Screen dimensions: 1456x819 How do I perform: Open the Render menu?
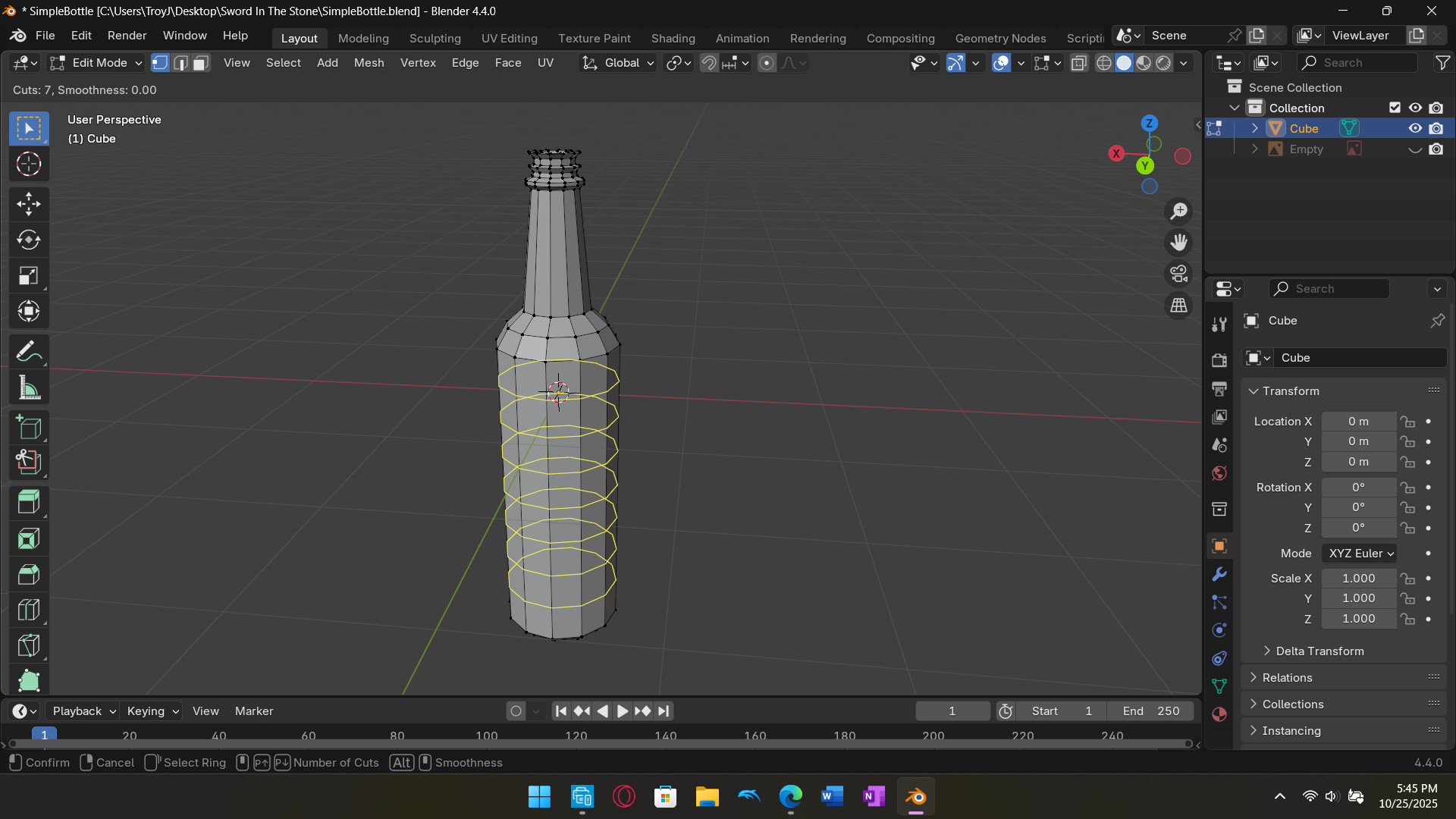(x=127, y=36)
